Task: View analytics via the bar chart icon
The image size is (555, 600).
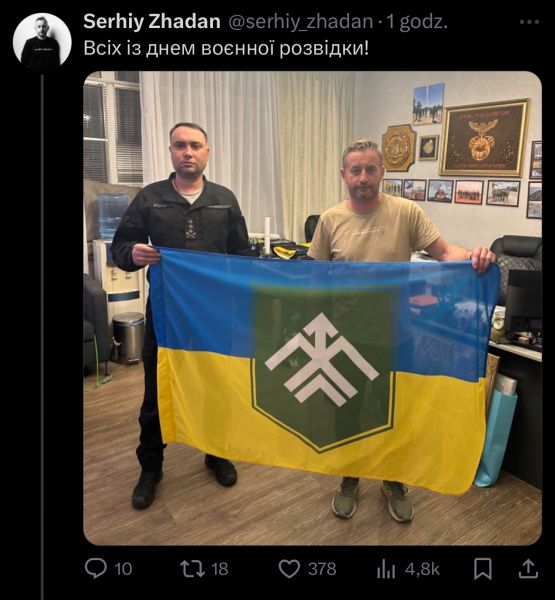Action: pyautogui.click(x=385, y=569)
